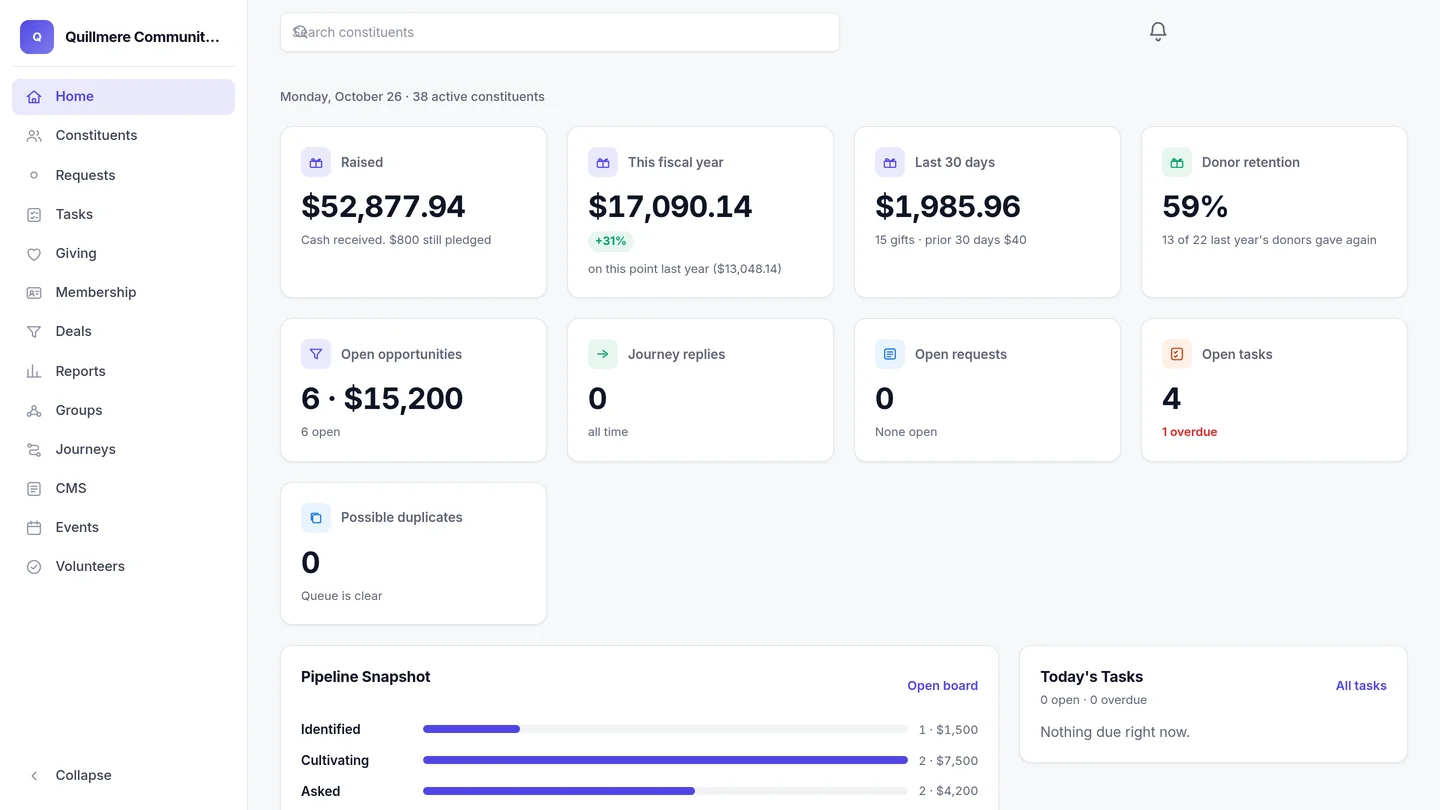1440x810 pixels.
Task: Click the 1 overdue red text
Action: click(1189, 432)
